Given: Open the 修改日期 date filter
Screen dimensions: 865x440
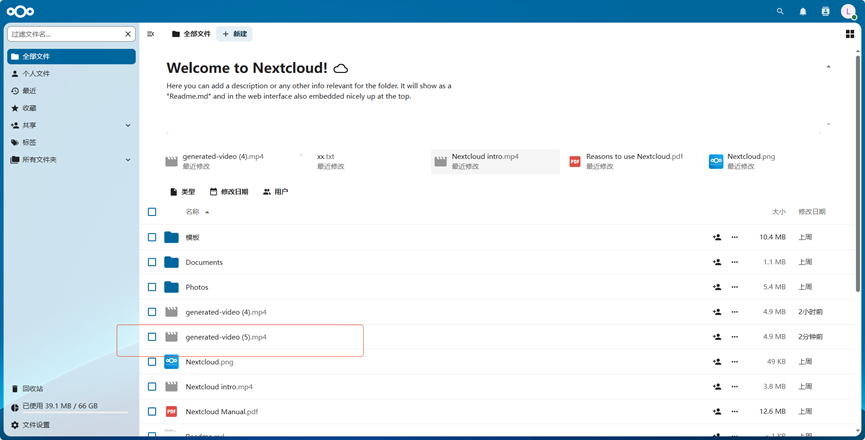Looking at the screenshot, I should point(229,192).
